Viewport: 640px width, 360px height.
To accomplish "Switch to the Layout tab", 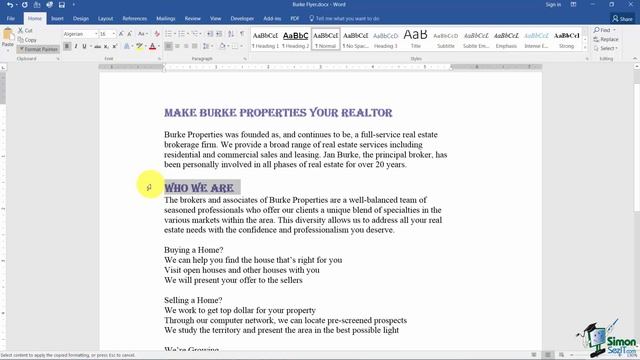I will click(x=105, y=19).
